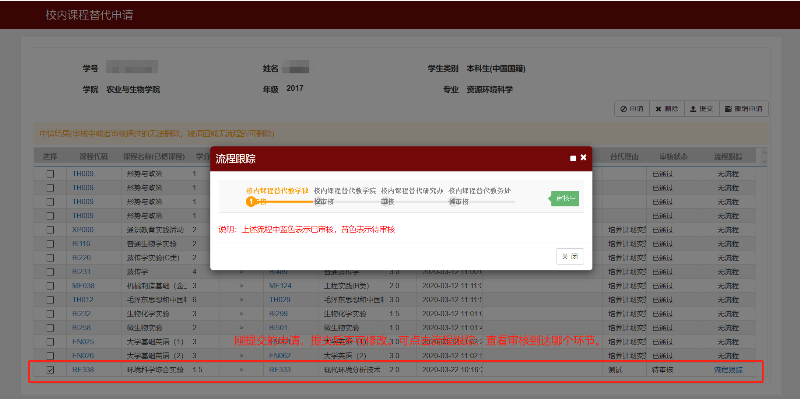Maximize the 流程跟踪 dialog

[573, 158]
